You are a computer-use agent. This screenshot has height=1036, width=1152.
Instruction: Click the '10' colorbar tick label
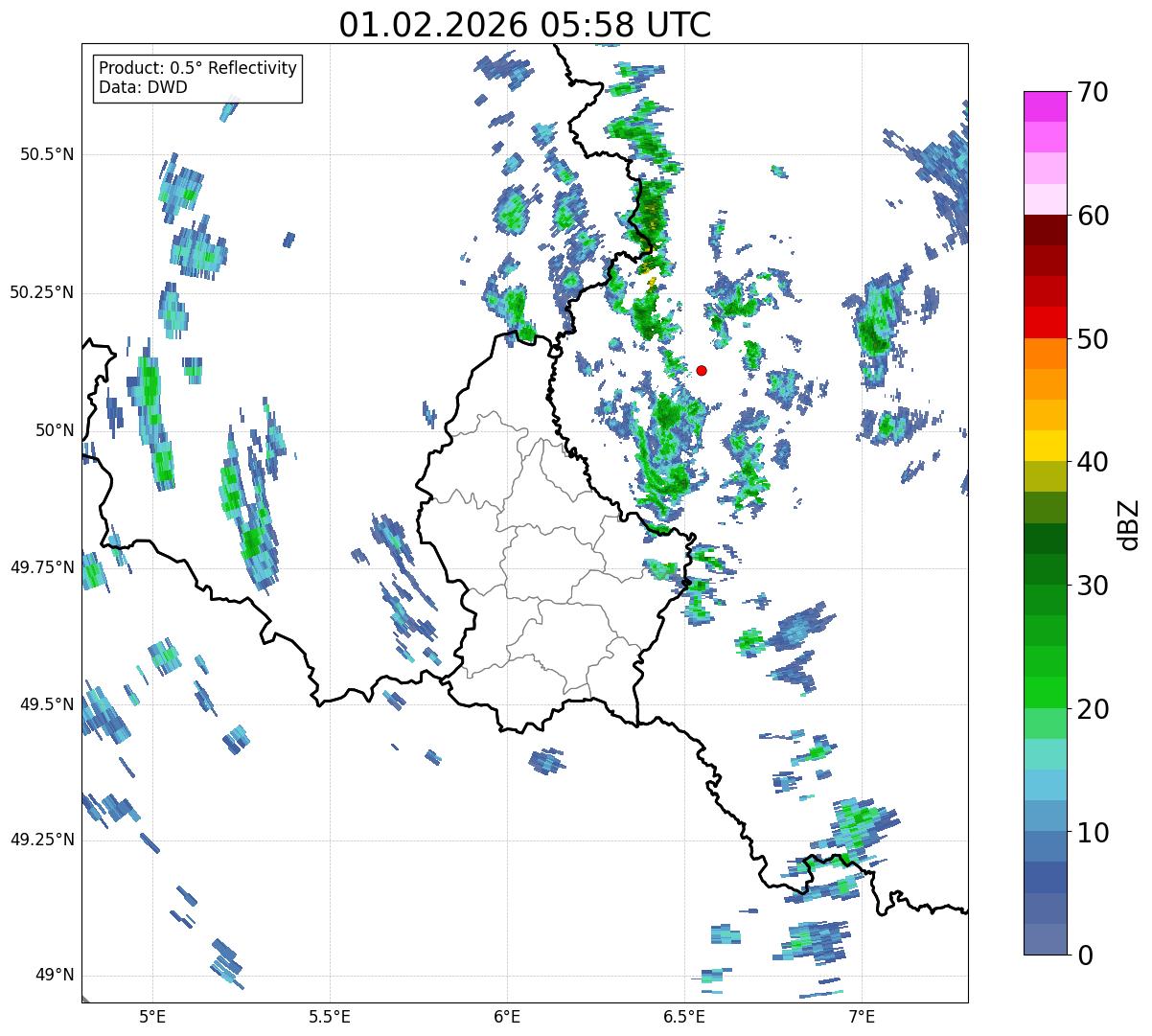[x=1093, y=833]
